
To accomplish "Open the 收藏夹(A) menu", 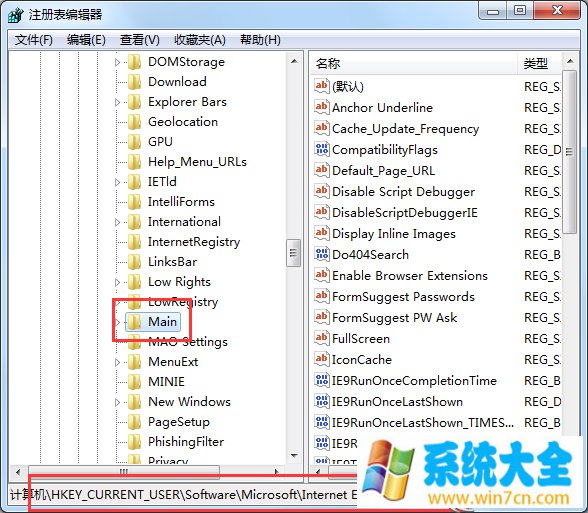I will [200, 40].
